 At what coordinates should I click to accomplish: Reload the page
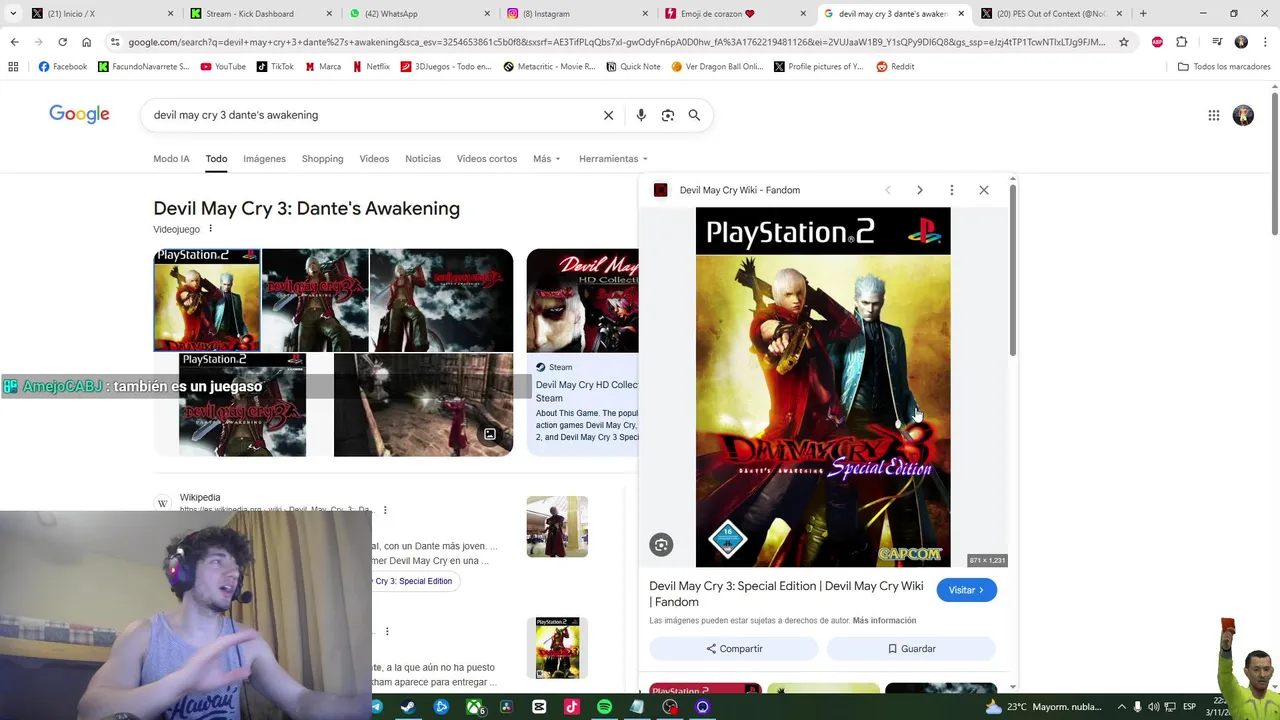coord(62,42)
